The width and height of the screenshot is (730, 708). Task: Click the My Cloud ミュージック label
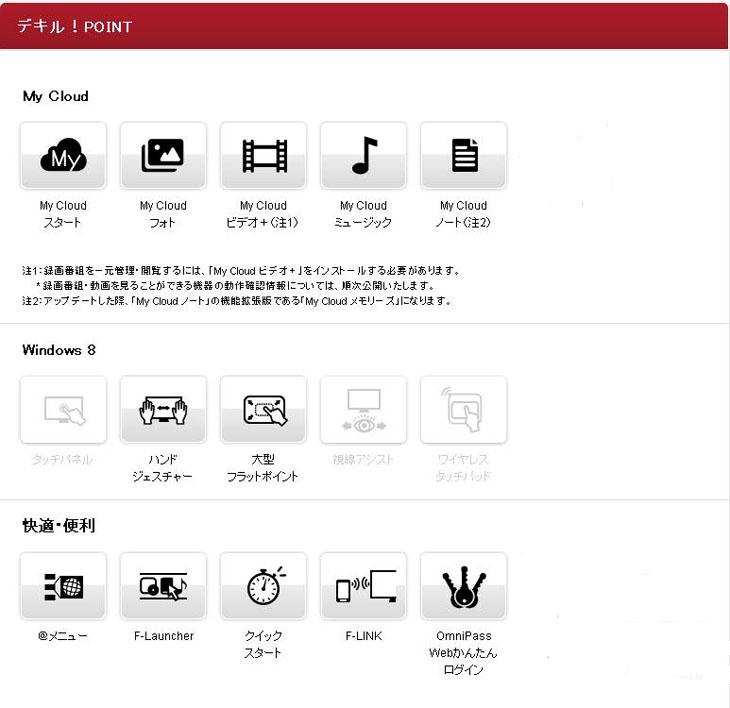[x=363, y=214]
